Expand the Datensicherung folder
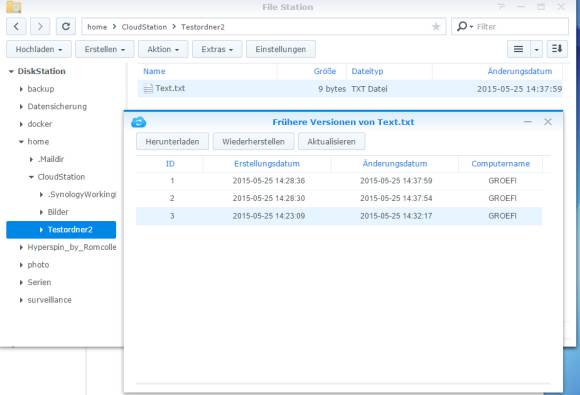Screen dimensions: 580x395 click(x=21, y=107)
